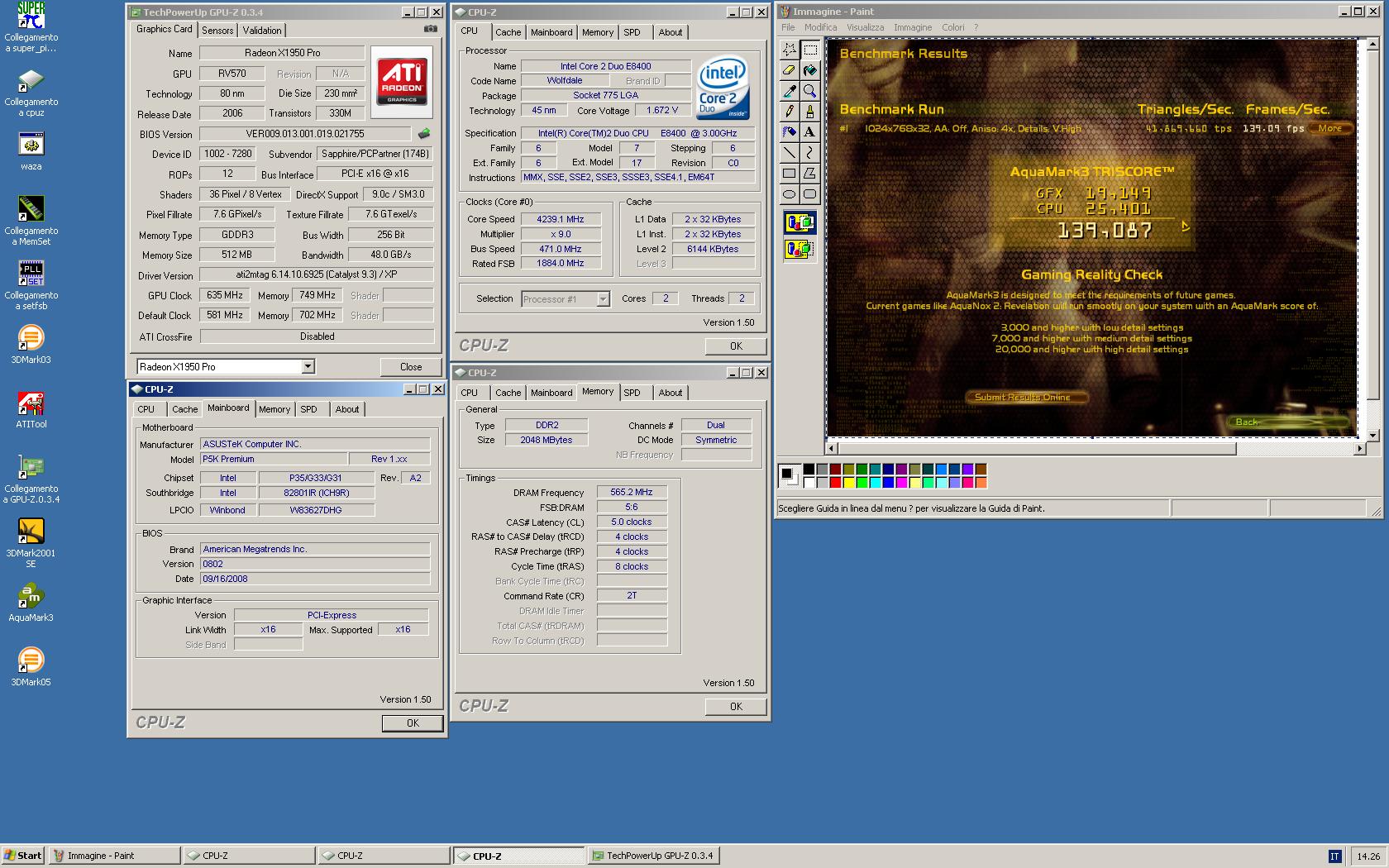Switch to the Validation tab in GPU-Z
Image resolution: width=1389 pixels, height=868 pixels.
click(262, 31)
